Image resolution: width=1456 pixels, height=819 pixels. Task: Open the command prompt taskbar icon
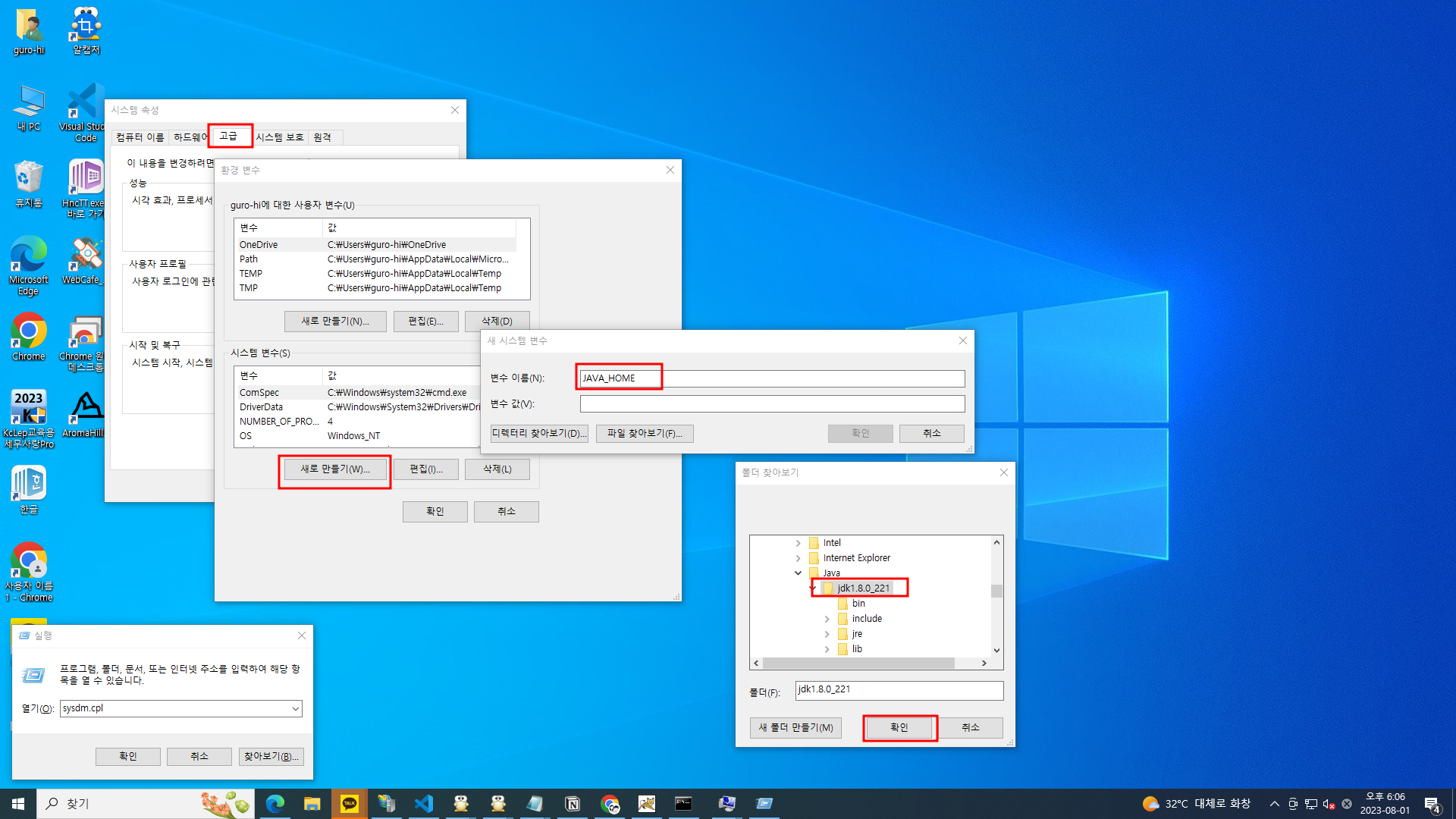683,804
